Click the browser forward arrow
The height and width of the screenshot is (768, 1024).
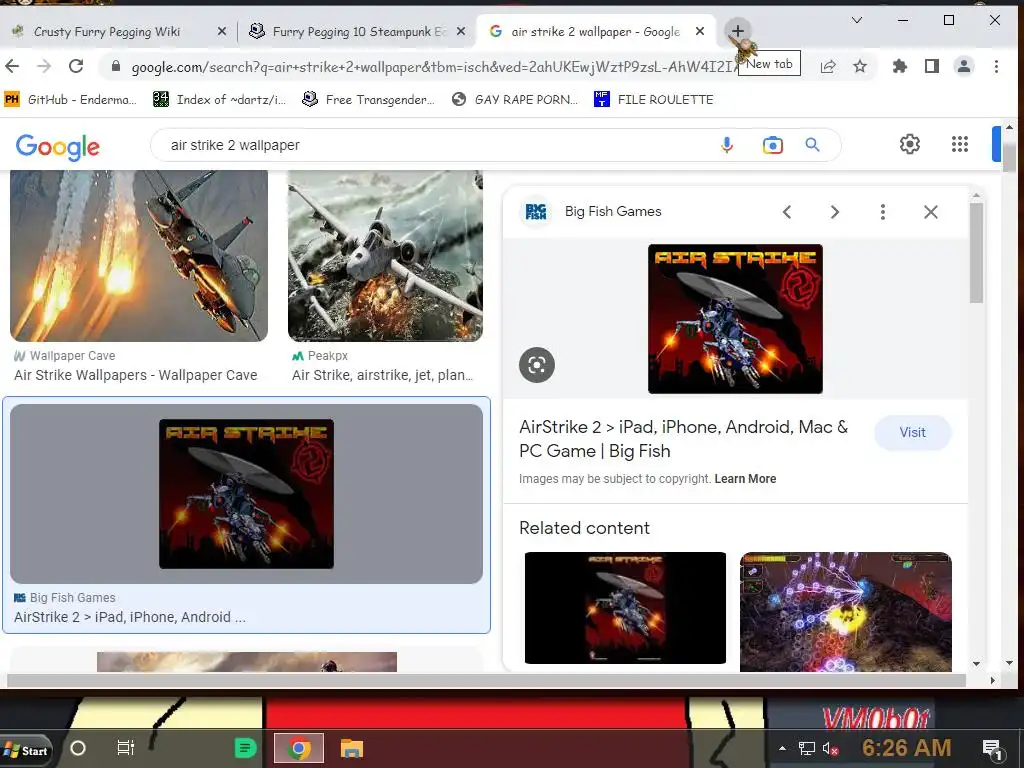(x=44, y=66)
